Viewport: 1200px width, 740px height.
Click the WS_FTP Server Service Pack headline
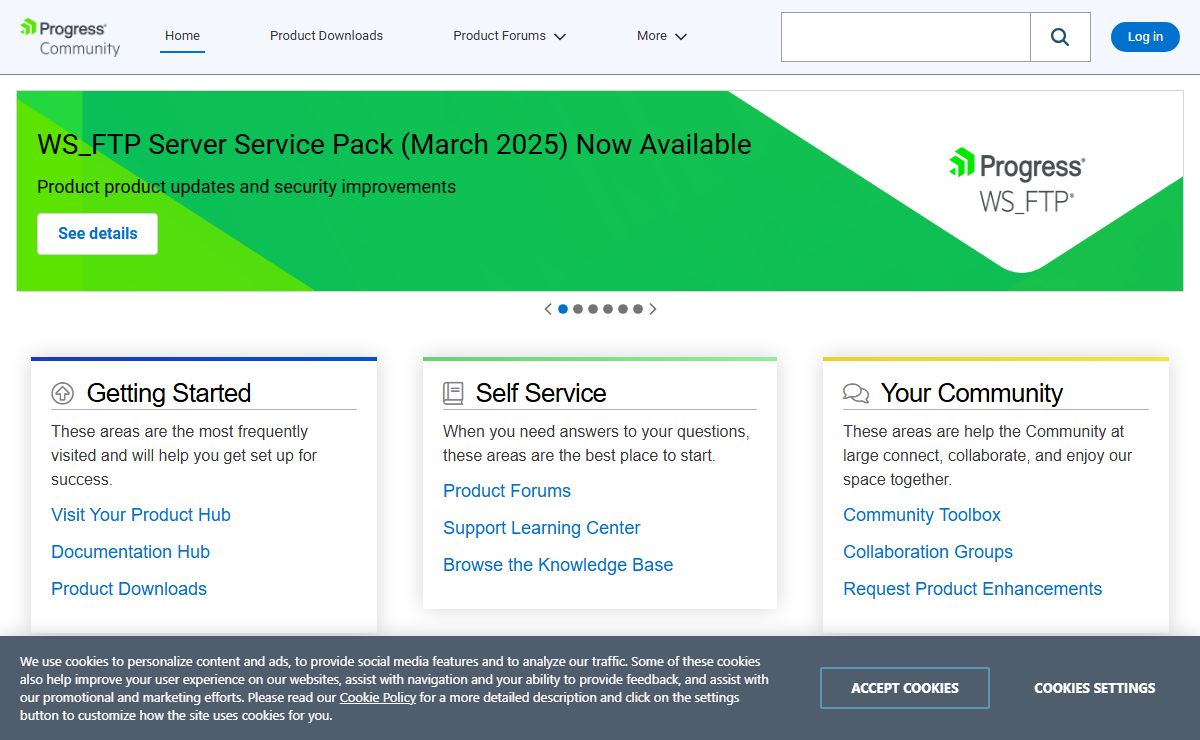pyautogui.click(x=394, y=145)
